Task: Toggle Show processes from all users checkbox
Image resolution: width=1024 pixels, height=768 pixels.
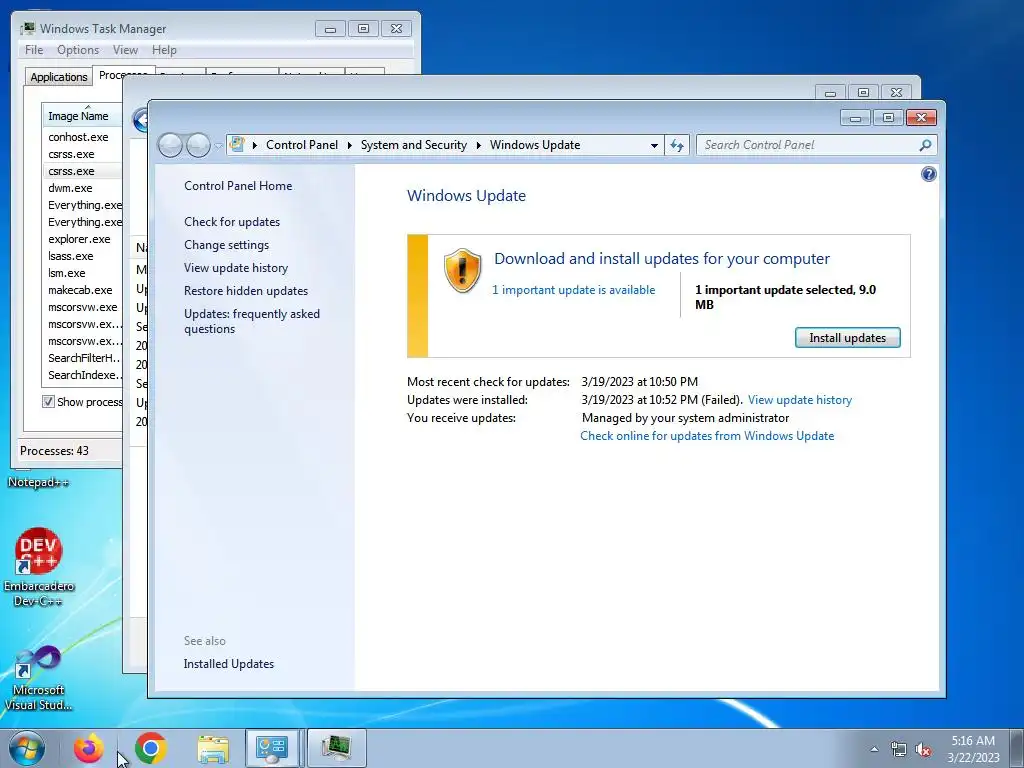Action: pyautogui.click(x=48, y=402)
